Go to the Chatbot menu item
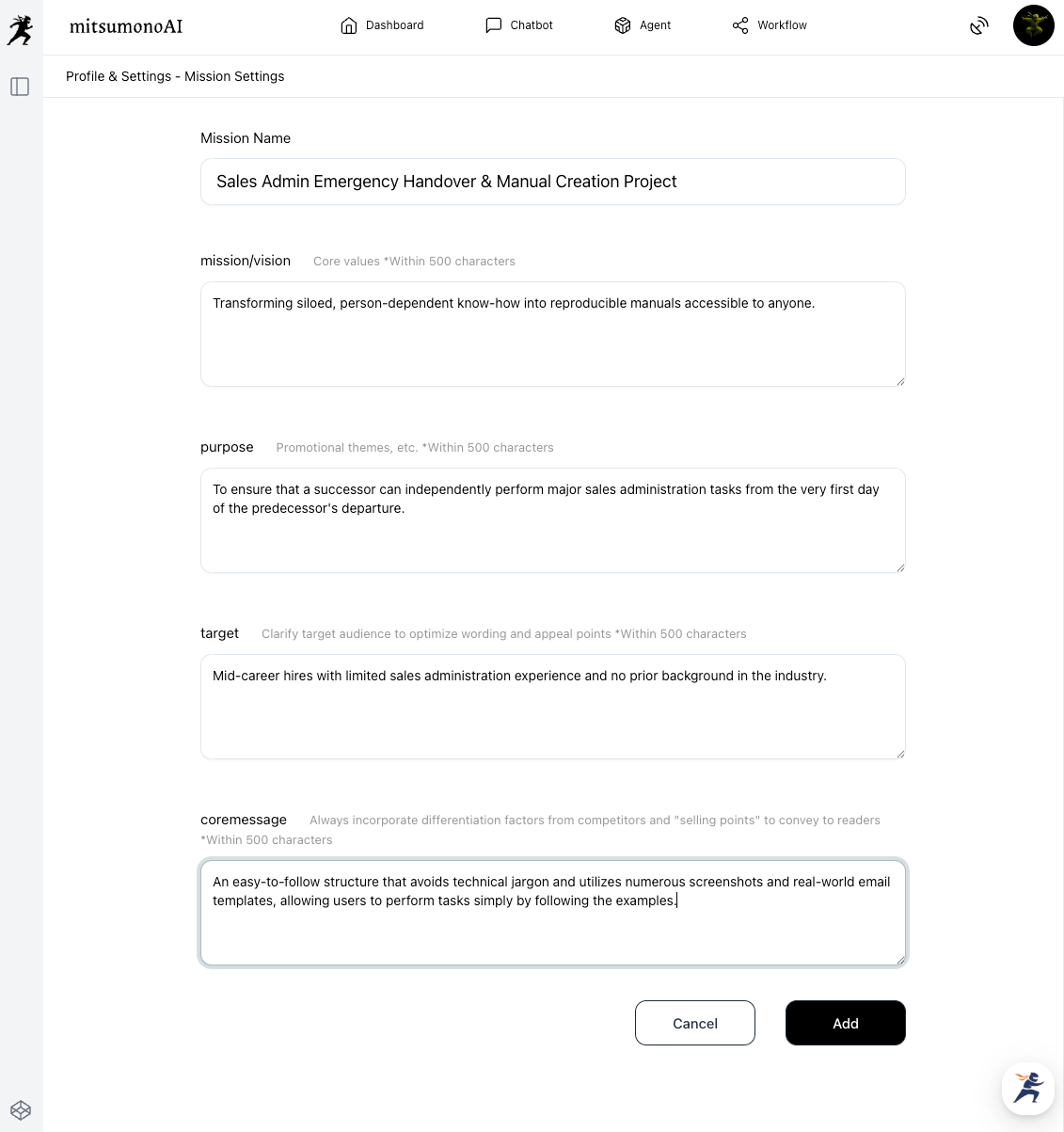Screen dimensions: 1064x1132 click(x=532, y=25)
